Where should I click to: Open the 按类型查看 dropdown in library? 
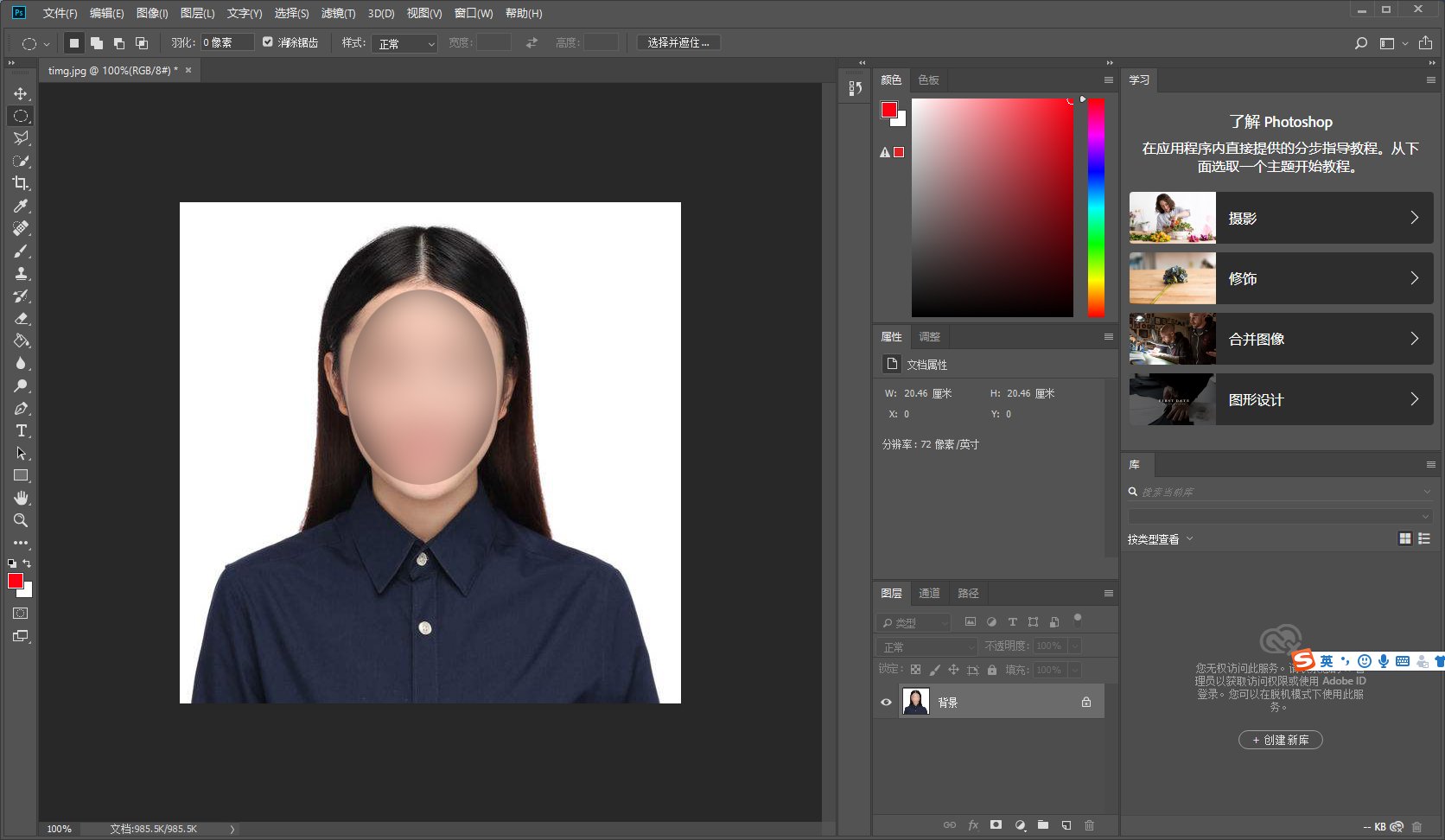pyautogui.click(x=1160, y=538)
